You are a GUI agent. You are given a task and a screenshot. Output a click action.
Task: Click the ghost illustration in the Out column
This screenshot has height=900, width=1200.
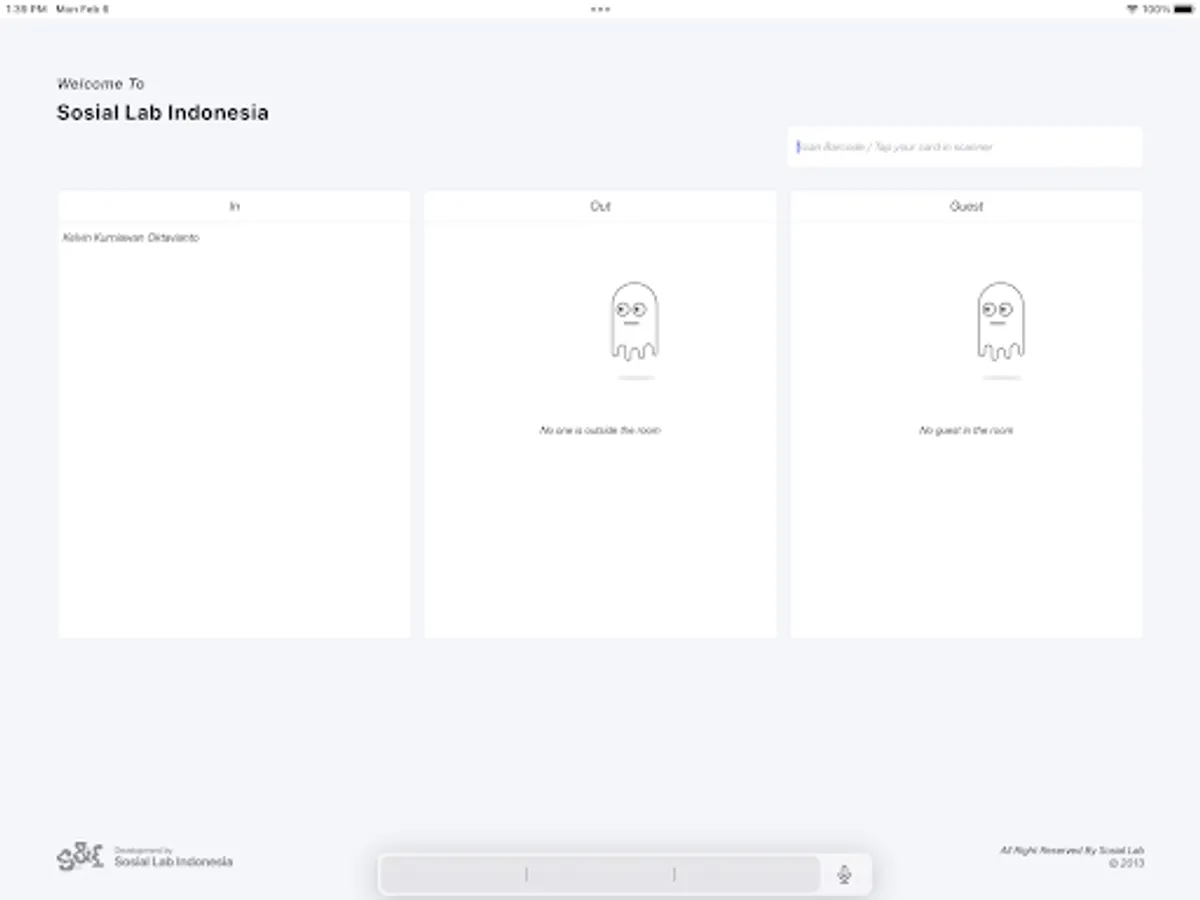coord(635,320)
